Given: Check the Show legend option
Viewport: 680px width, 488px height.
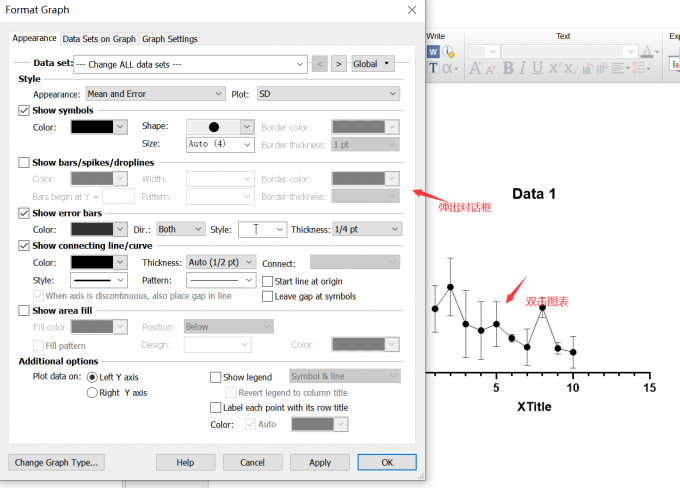Looking at the screenshot, I should tap(216, 377).
